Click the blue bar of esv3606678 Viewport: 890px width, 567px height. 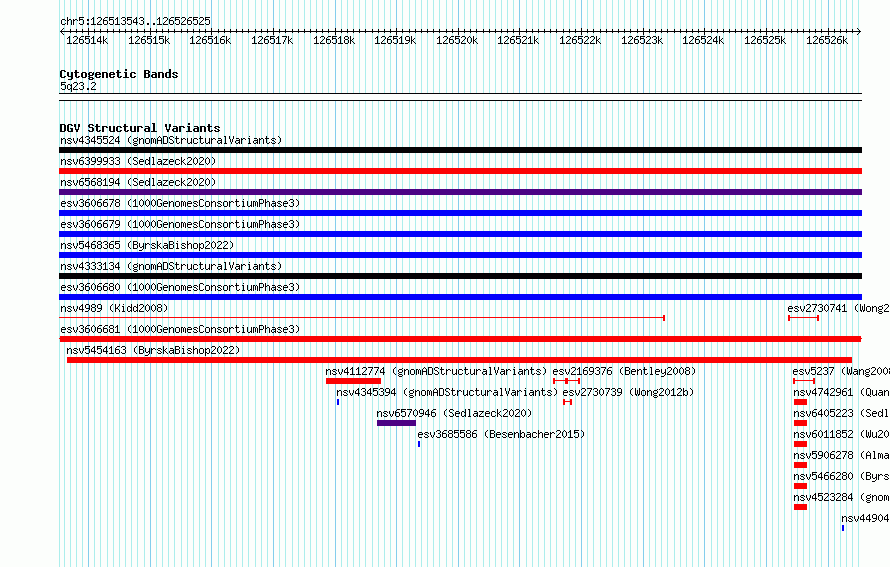(460, 213)
